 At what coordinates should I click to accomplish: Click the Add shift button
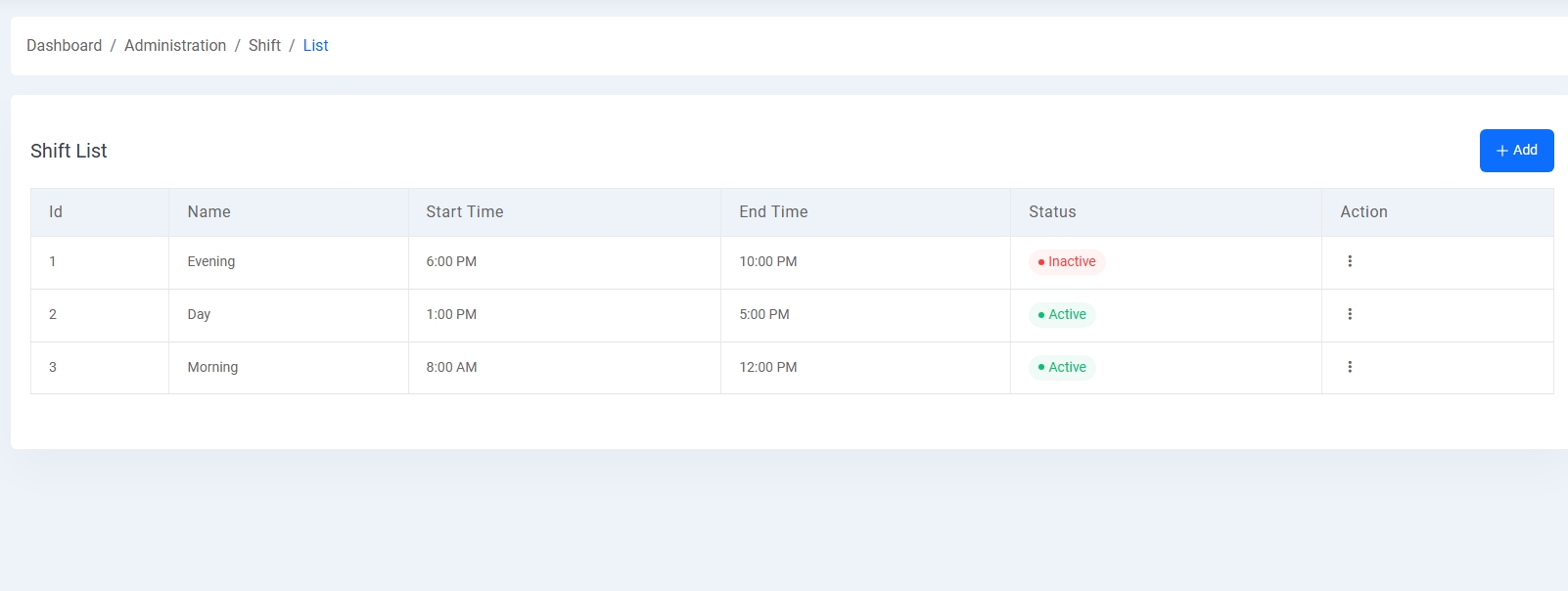tap(1516, 151)
